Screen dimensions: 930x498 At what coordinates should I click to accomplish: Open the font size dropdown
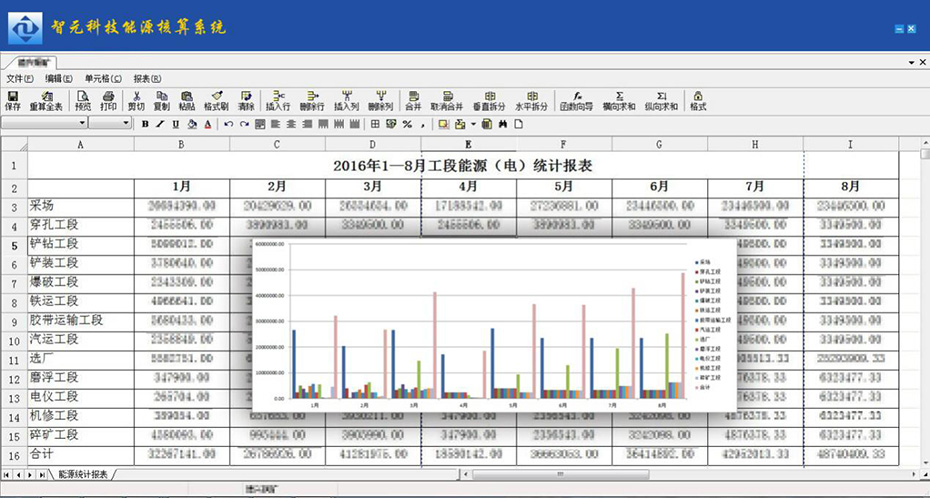tap(126, 123)
